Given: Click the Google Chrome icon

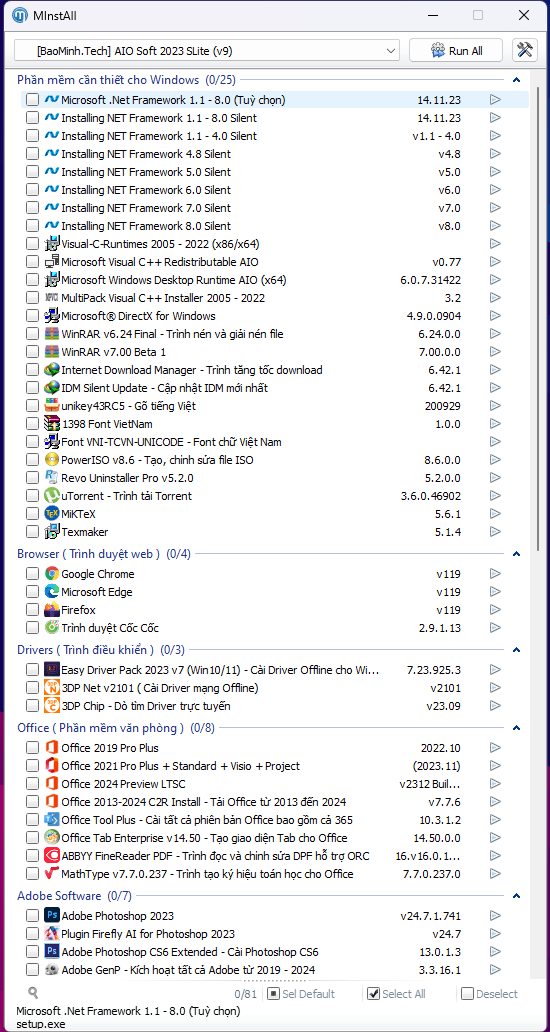Looking at the screenshot, I should click(x=51, y=574).
